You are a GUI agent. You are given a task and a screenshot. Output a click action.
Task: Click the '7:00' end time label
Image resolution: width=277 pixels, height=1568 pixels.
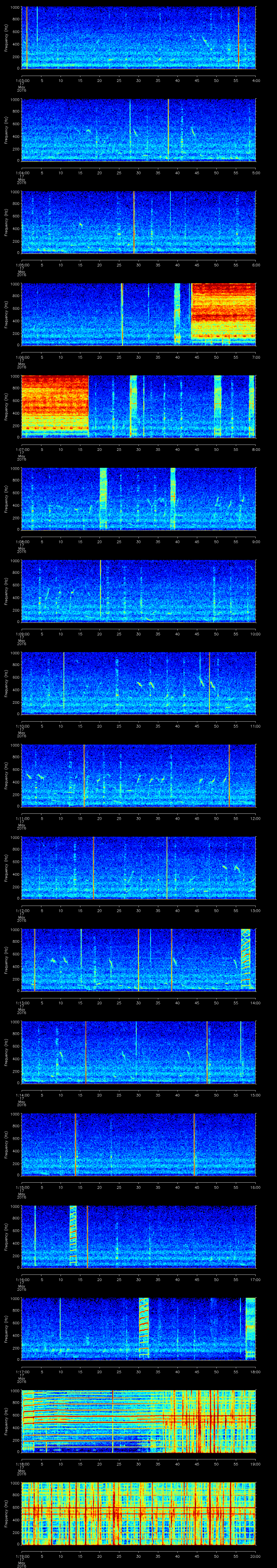256,357
